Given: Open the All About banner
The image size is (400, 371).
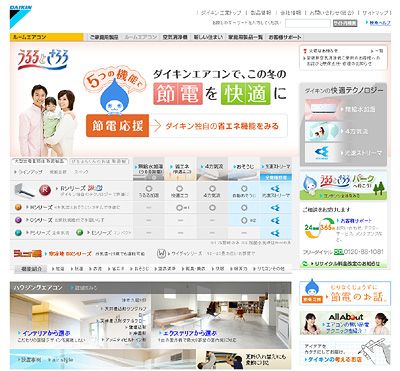Looking at the screenshot, I should tap(345, 323).
